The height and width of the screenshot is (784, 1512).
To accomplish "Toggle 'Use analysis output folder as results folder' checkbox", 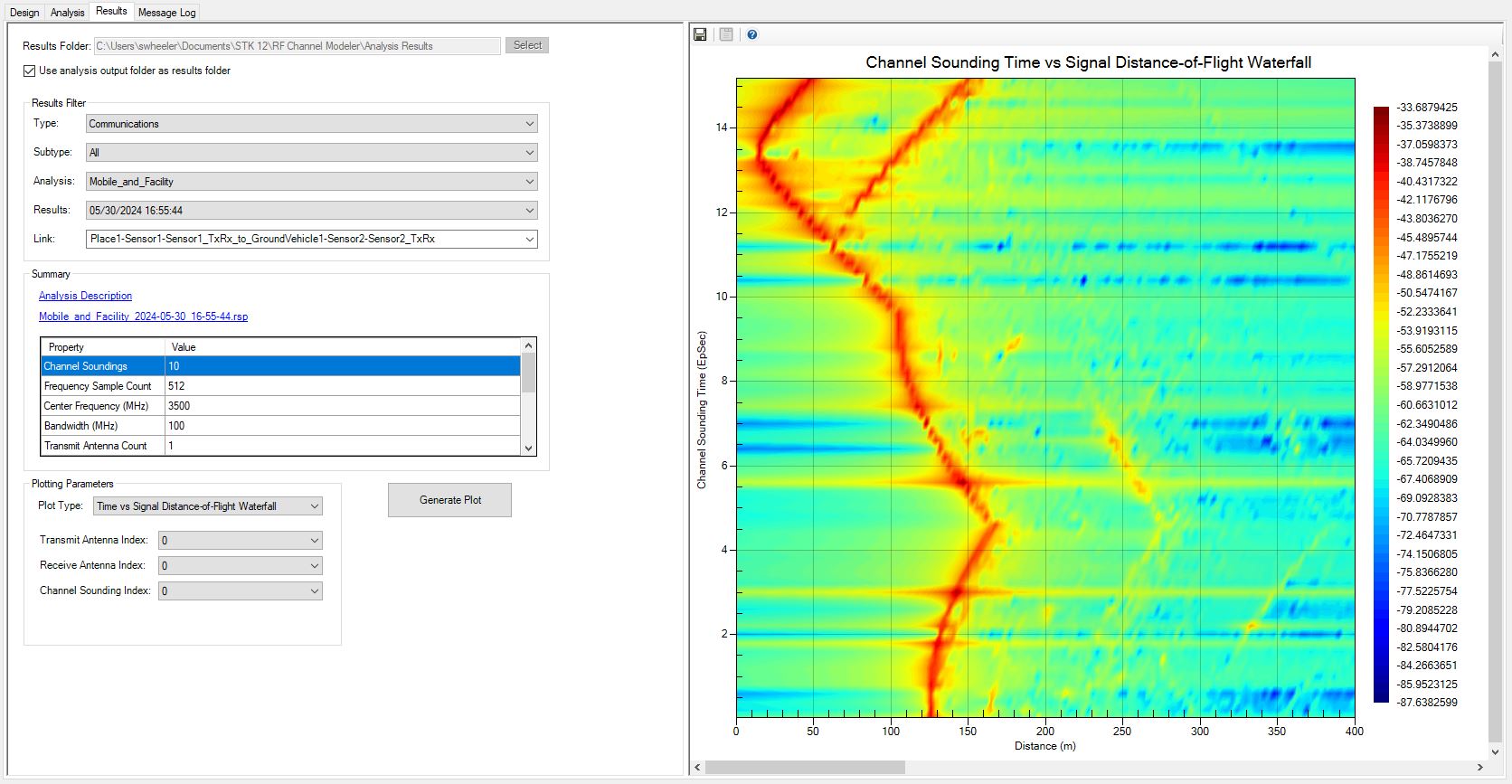I will pos(30,71).
